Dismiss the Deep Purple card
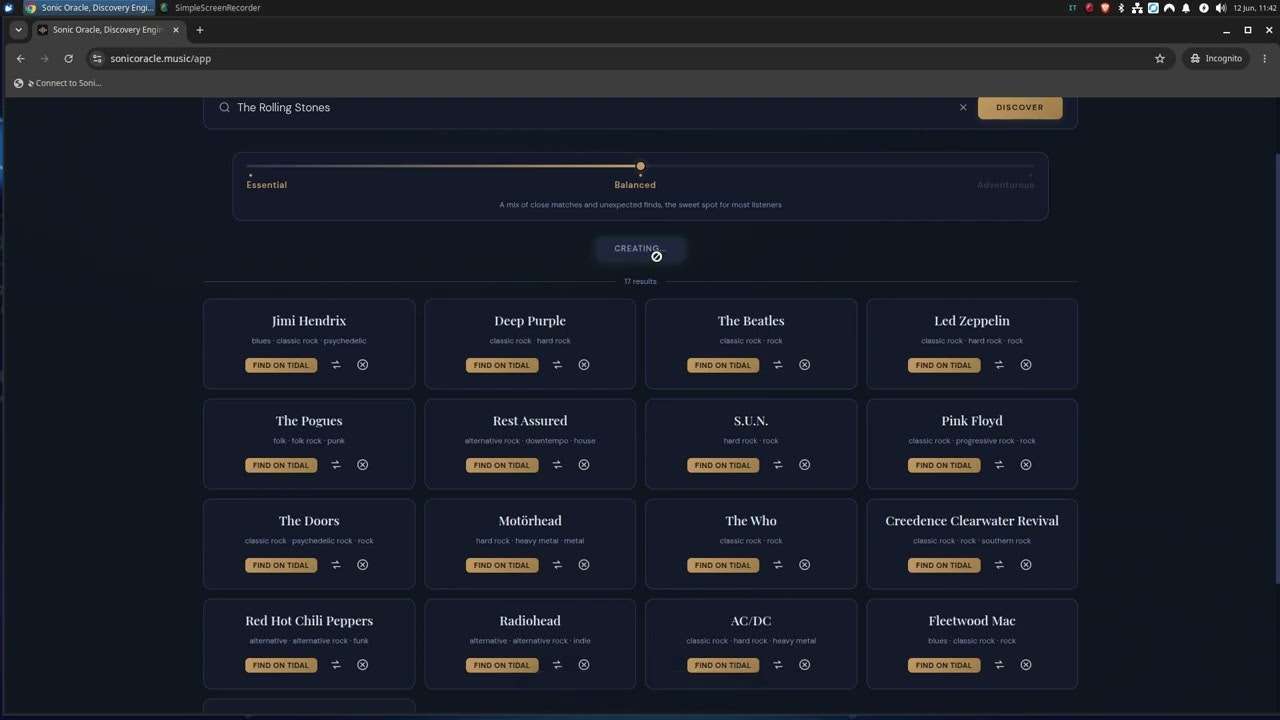 pos(584,365)
